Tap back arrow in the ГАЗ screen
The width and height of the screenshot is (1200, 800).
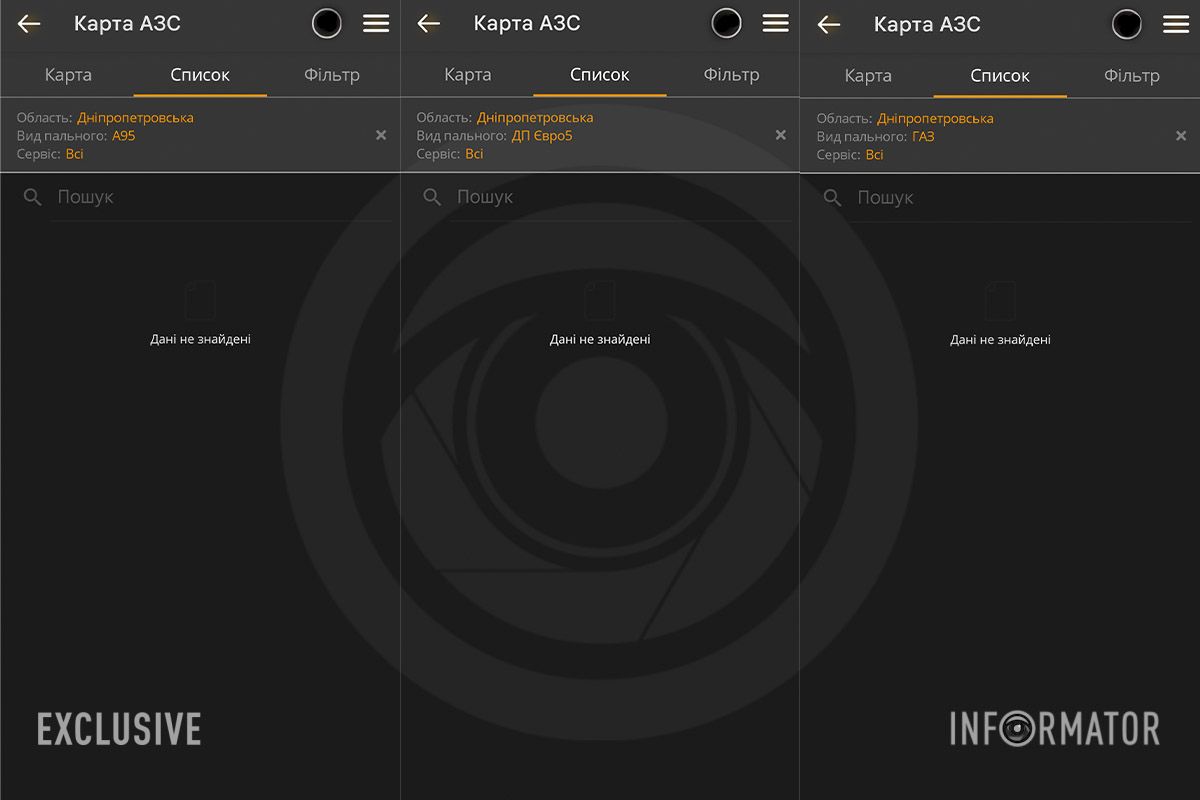point(829,24)
